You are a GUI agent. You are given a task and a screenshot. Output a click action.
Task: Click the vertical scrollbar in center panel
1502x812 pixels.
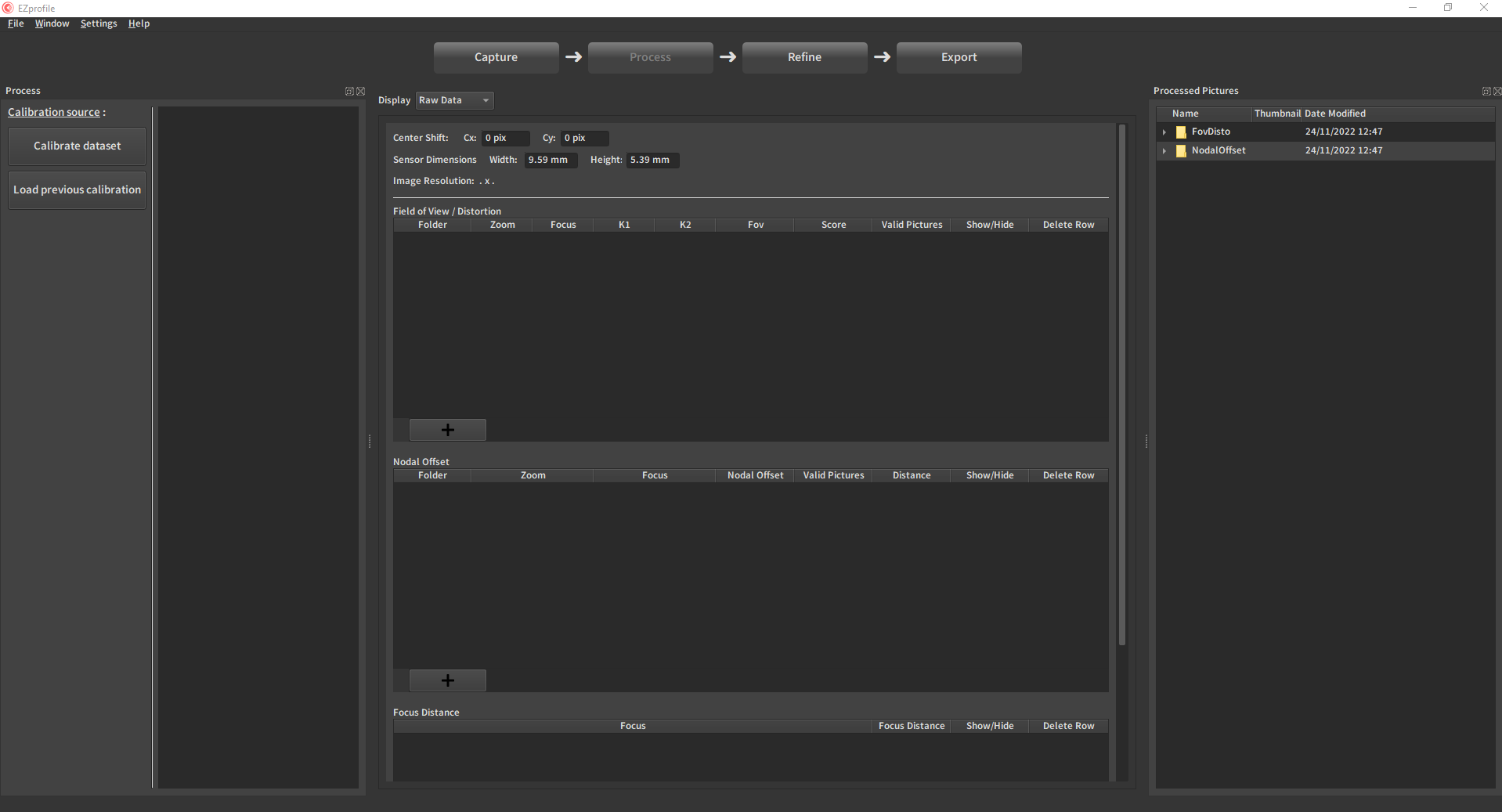(1121, 384)
